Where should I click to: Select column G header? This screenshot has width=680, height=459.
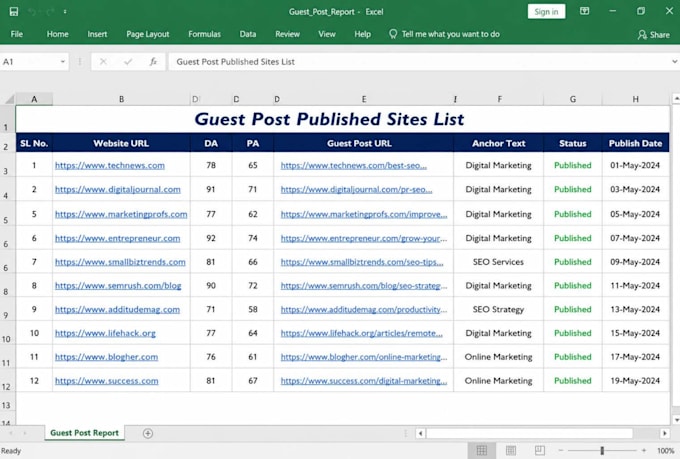(x=572, y=99)
